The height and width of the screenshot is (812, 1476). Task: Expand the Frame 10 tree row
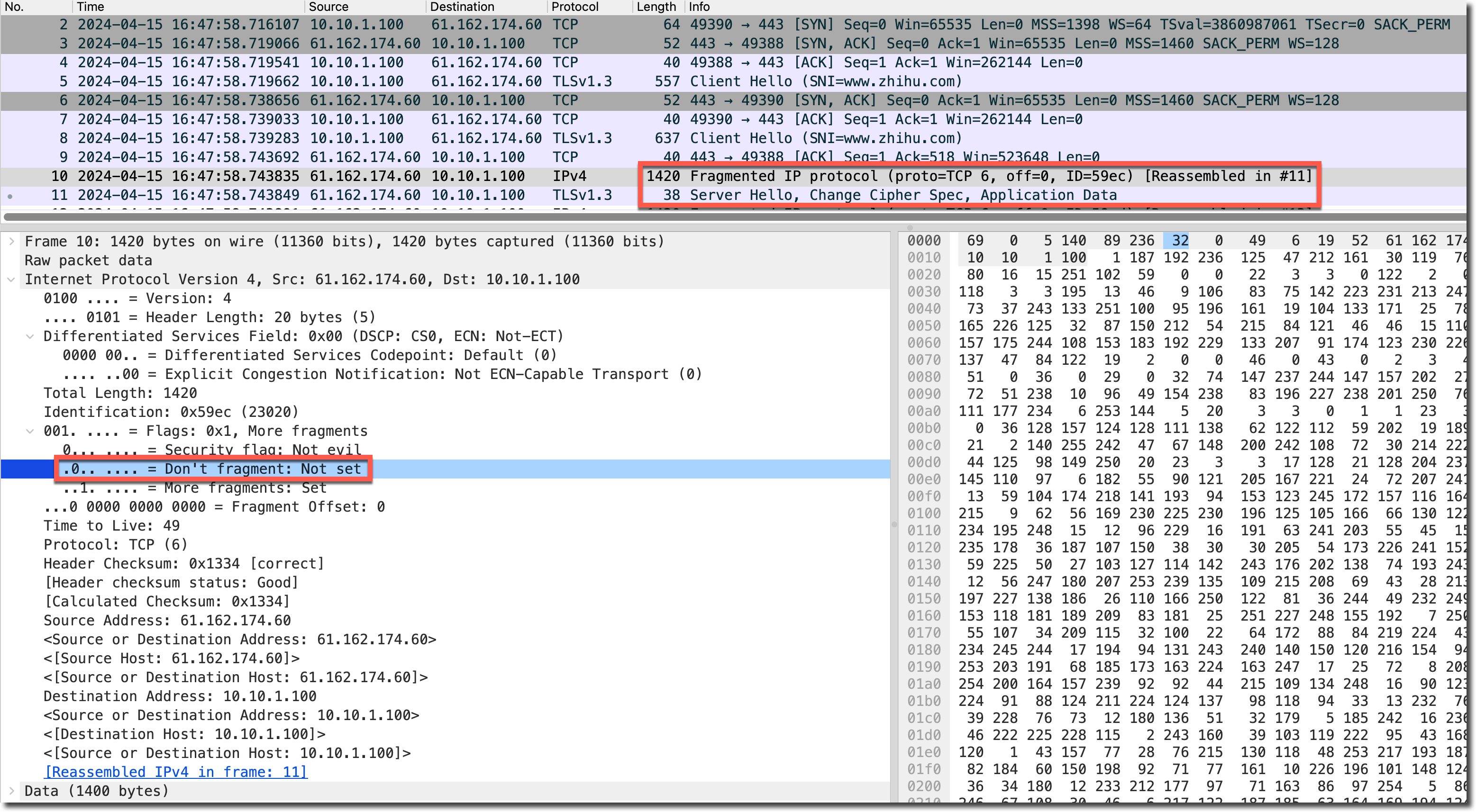11,242
